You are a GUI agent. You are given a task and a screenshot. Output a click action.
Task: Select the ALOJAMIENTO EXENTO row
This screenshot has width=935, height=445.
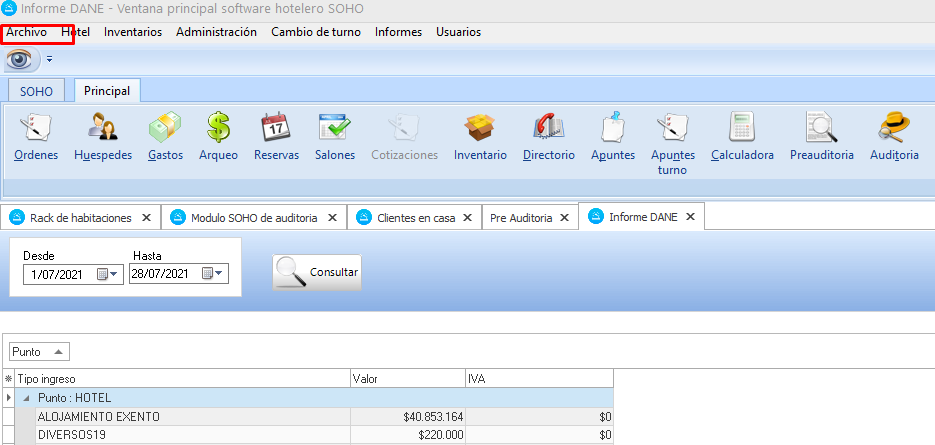tap(190, 416)
